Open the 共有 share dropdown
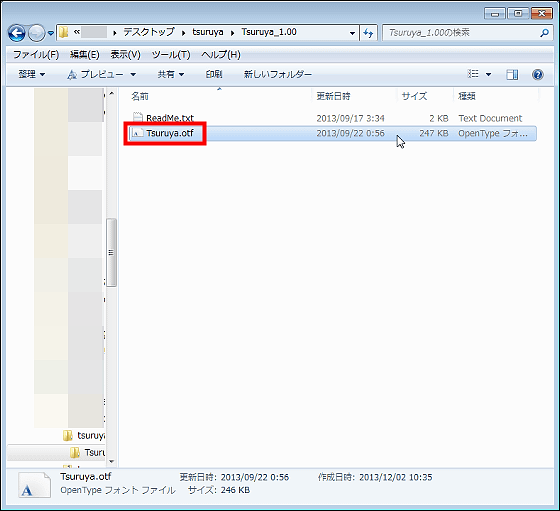The height and width of the screenshot is (511, 560). (171, 74)
